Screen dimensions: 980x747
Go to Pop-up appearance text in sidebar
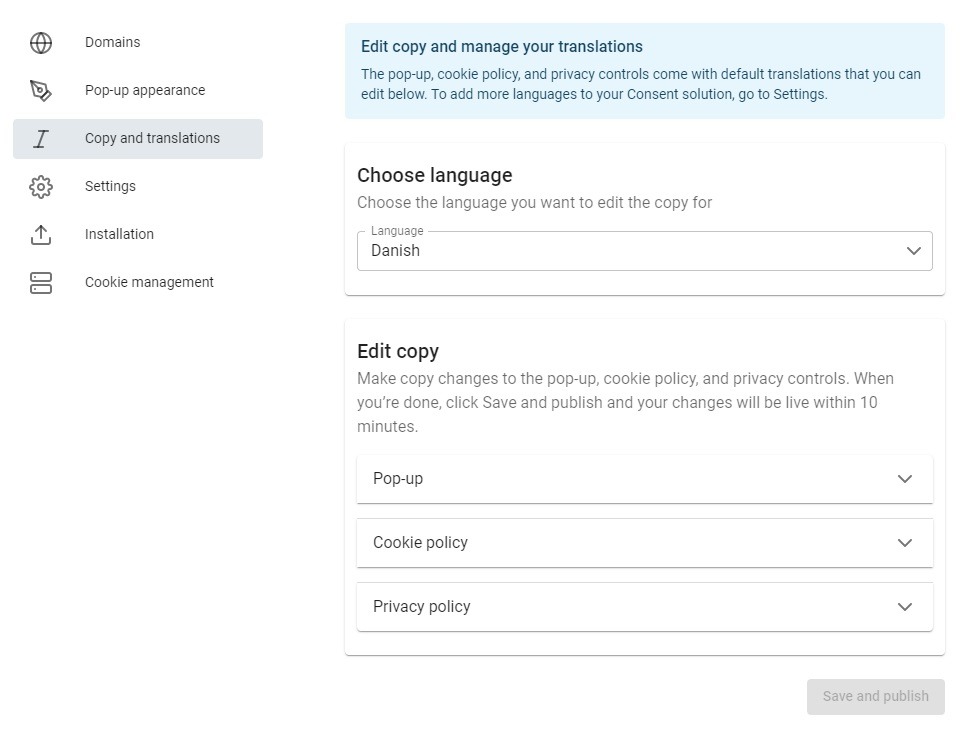(x=145, y=91)
